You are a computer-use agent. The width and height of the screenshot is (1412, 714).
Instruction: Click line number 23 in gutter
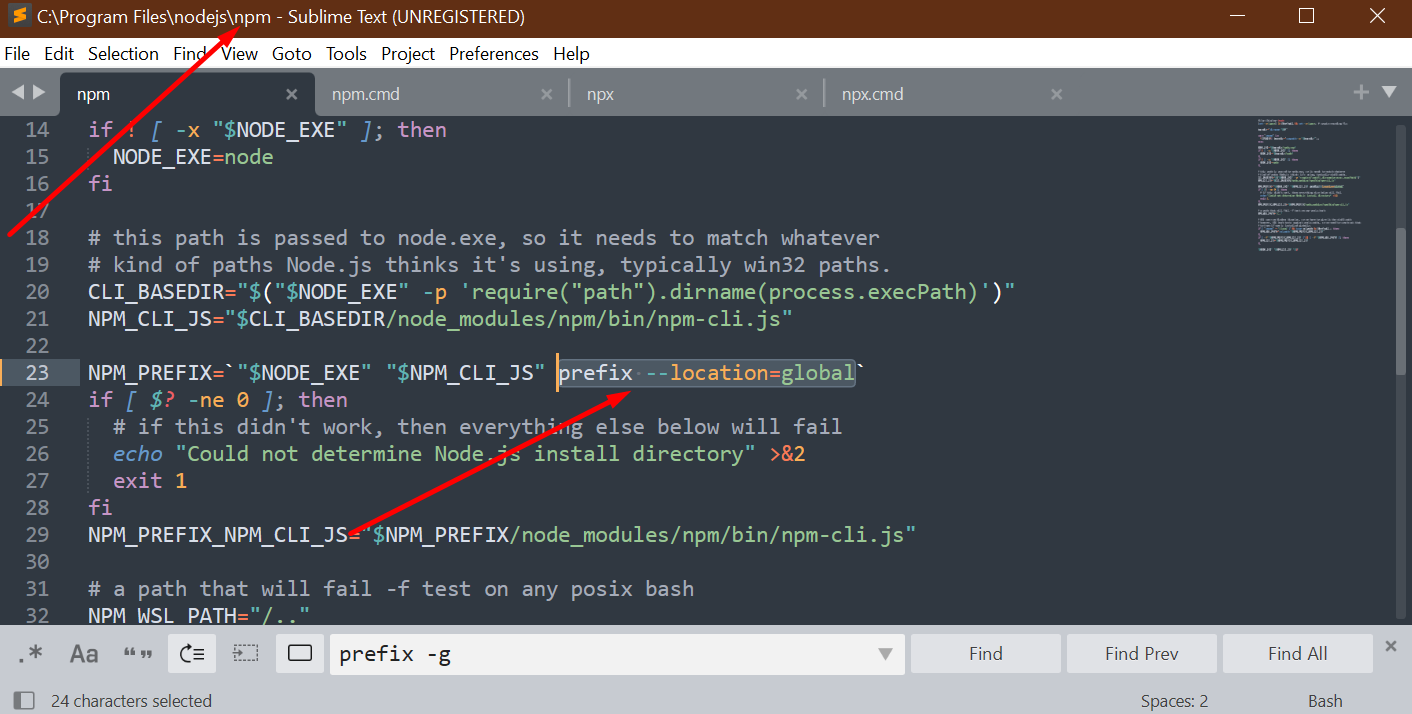37,373
